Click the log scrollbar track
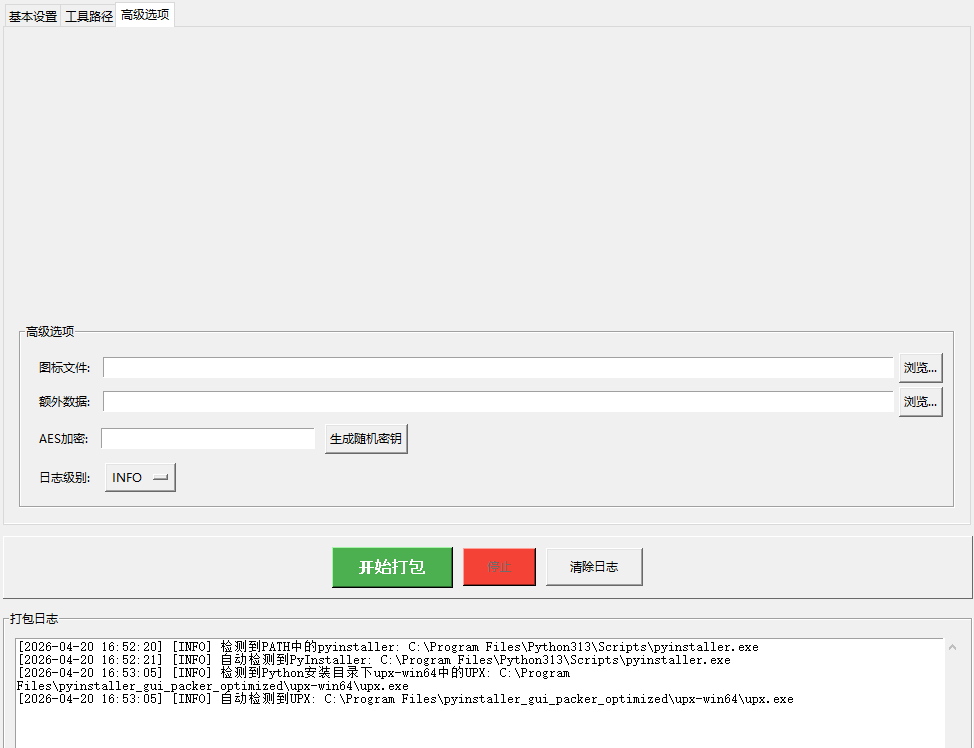Viewport: 974px width, 748px height. [952, 700]
